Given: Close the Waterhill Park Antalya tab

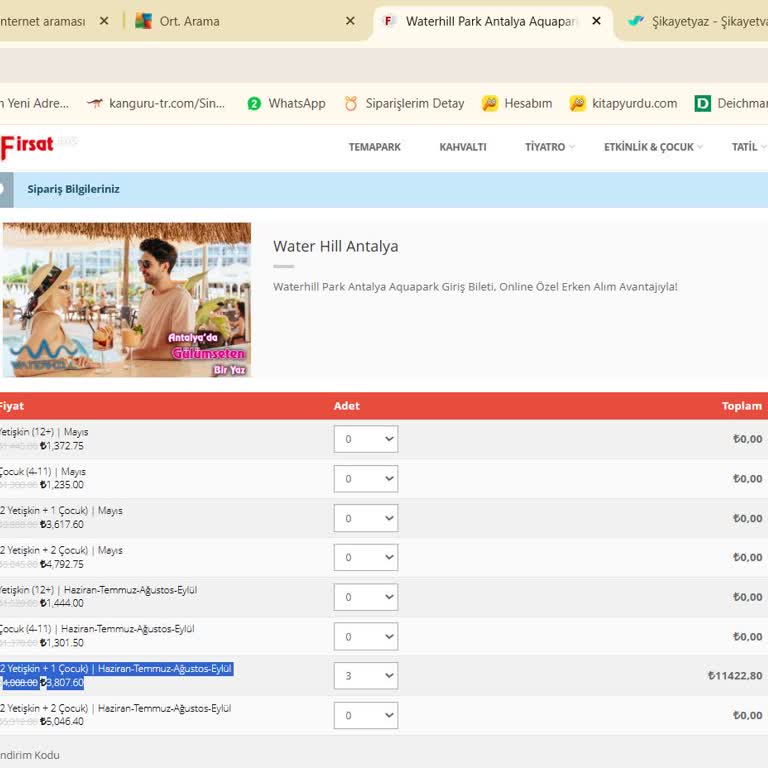Looking at the screenshot, I should coord(597,21).
